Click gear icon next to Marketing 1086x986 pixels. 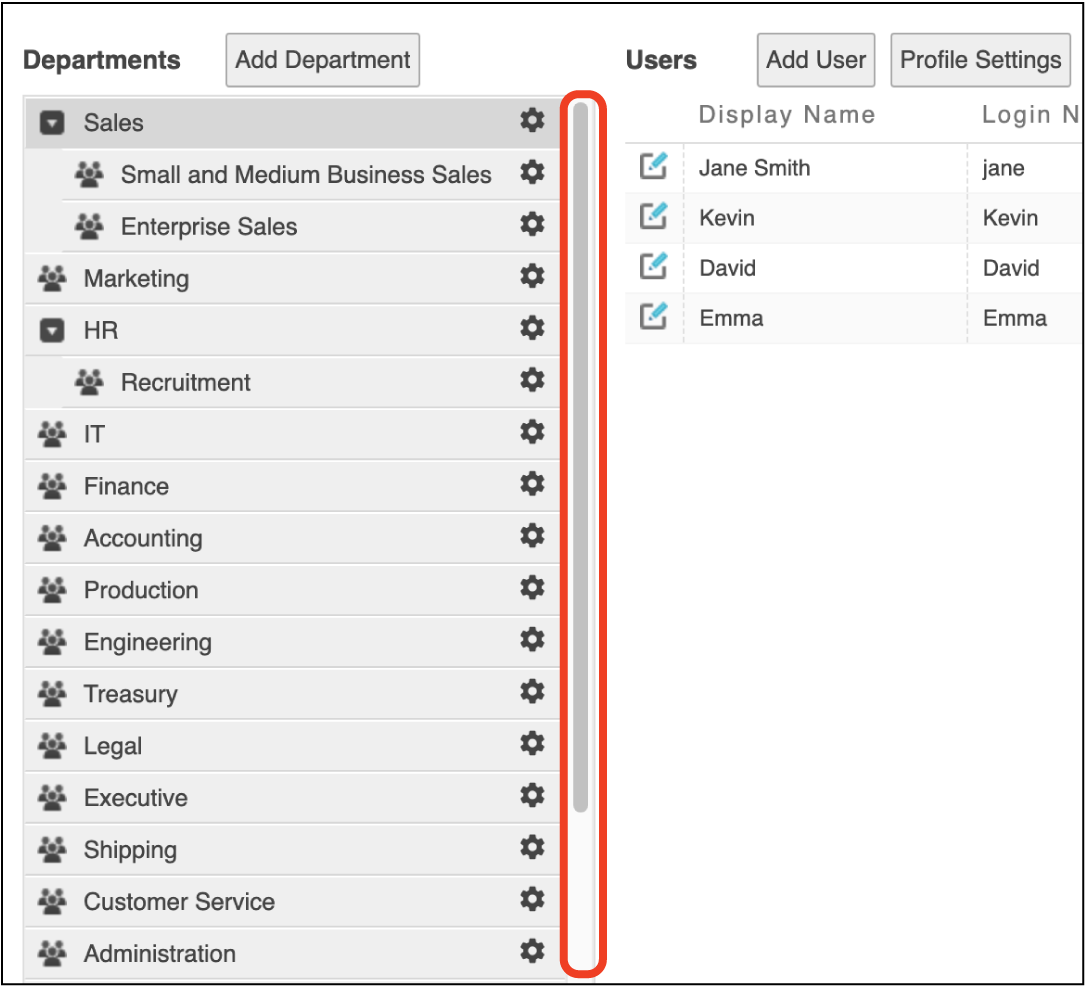click(x=532, y=276)
